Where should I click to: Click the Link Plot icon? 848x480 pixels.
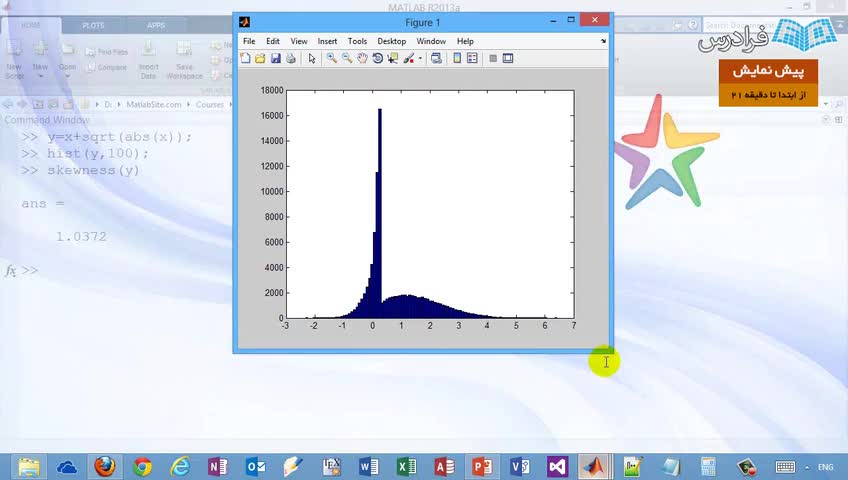436,58
